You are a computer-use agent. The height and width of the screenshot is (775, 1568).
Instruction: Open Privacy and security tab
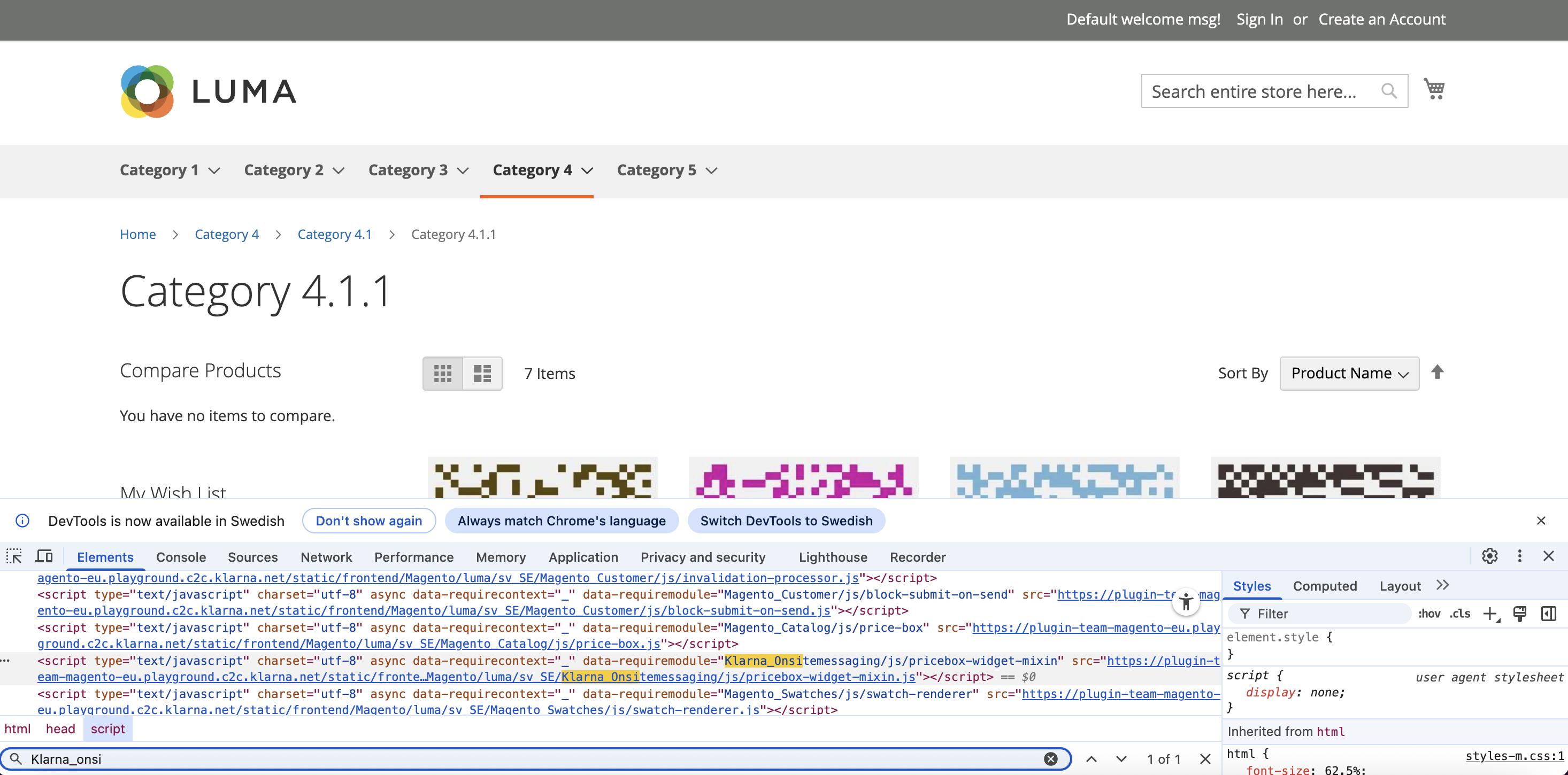[703, 556]
